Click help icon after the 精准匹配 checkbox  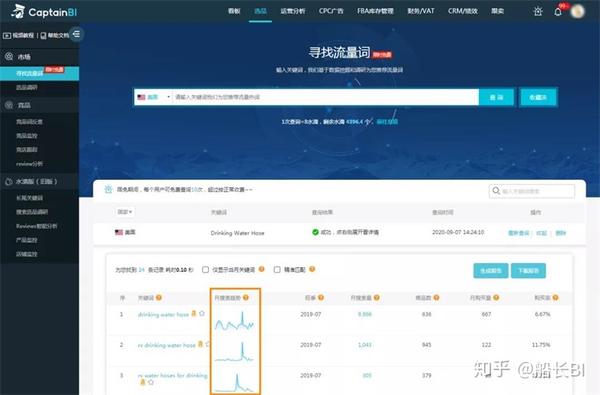point(312,269)
